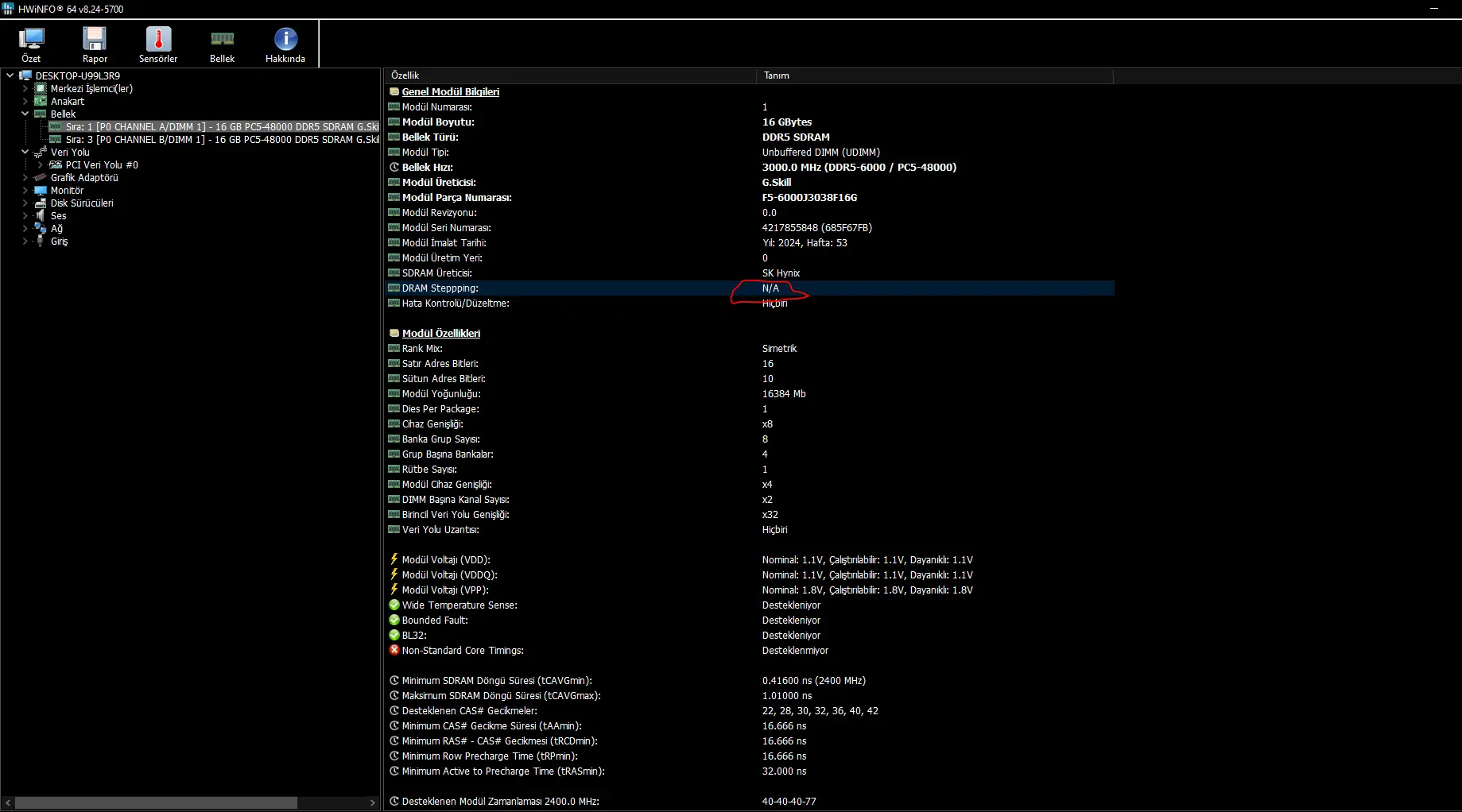Click the Anakart motherboard icon
Viewport: 1462px width, 812px height.
(41, 101)
